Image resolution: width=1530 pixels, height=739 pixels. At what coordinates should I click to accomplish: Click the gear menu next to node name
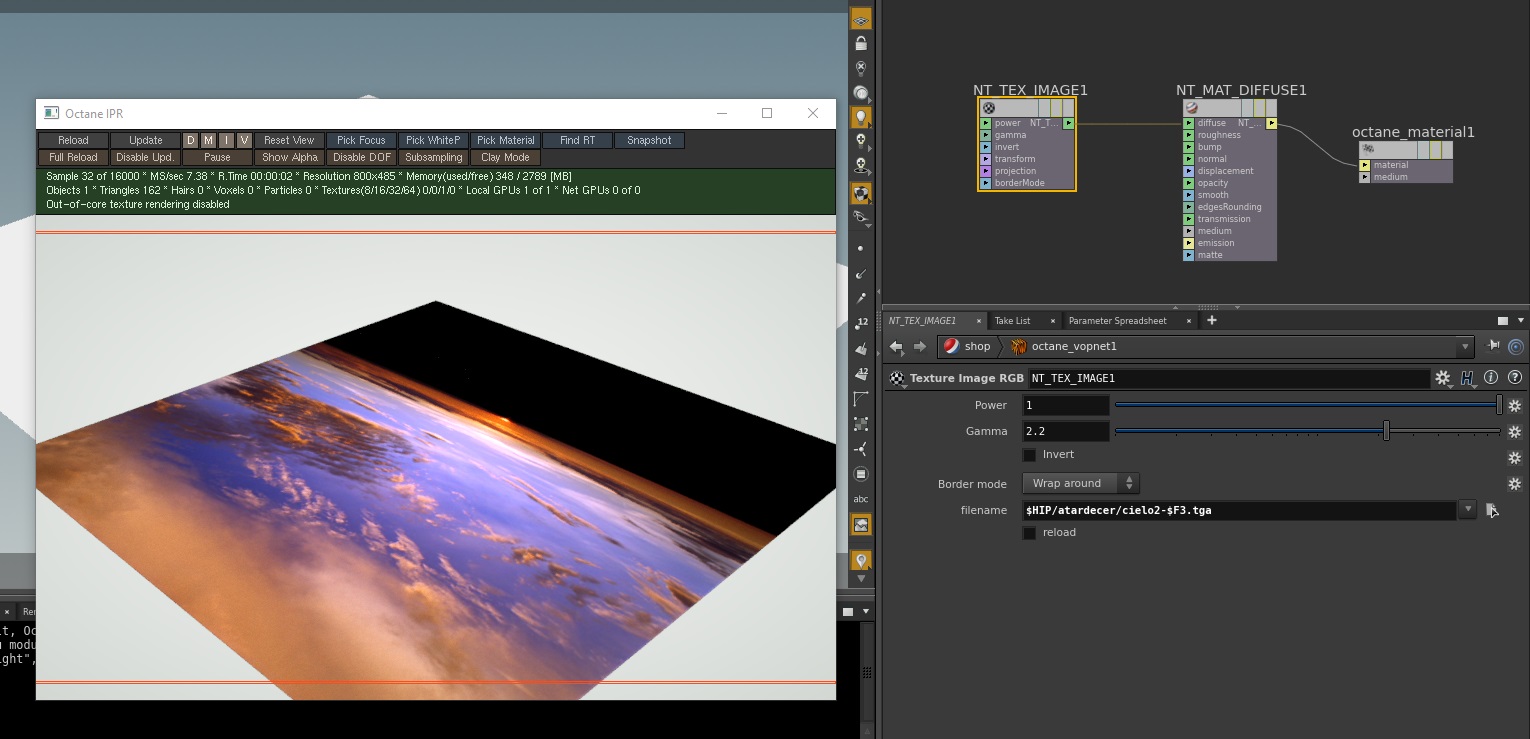(1442, 378)
